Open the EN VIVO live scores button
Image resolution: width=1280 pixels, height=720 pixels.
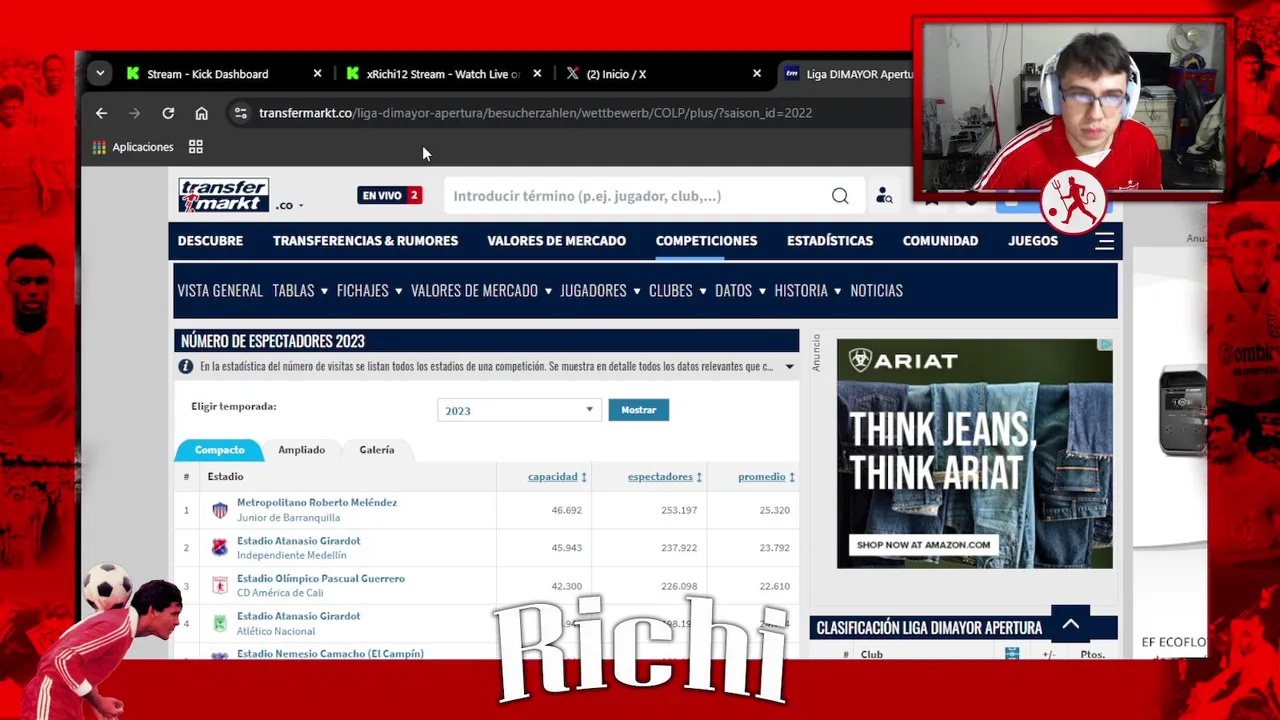(x=390, y=195)
